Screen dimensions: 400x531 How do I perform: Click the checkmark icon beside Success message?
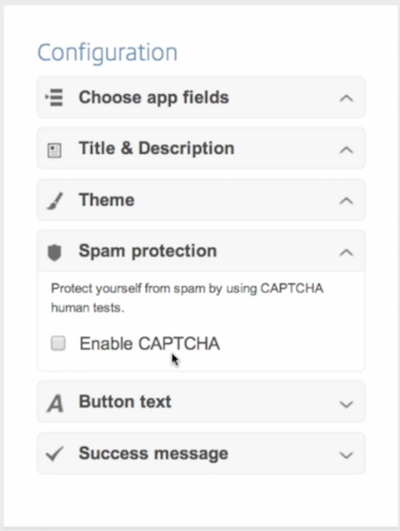(55, 454)
